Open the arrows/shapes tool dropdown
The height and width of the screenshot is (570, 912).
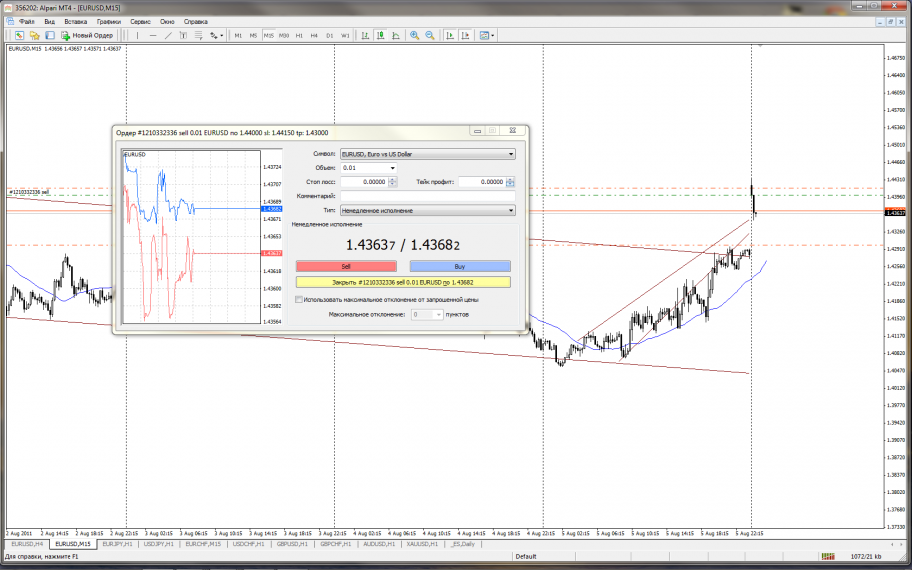[x=216, y=35]
